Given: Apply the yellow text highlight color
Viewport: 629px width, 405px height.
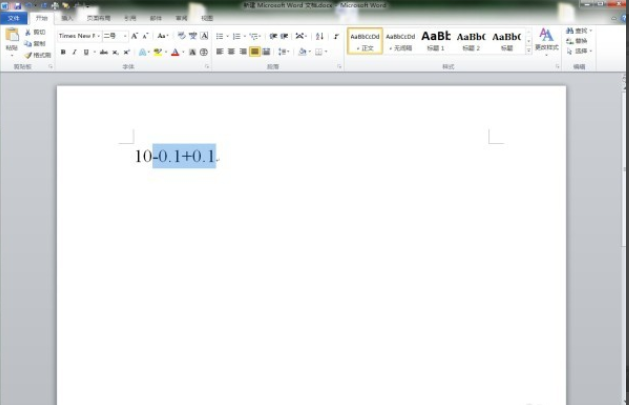Looking at the screenshot, I should tap(157, 52).
